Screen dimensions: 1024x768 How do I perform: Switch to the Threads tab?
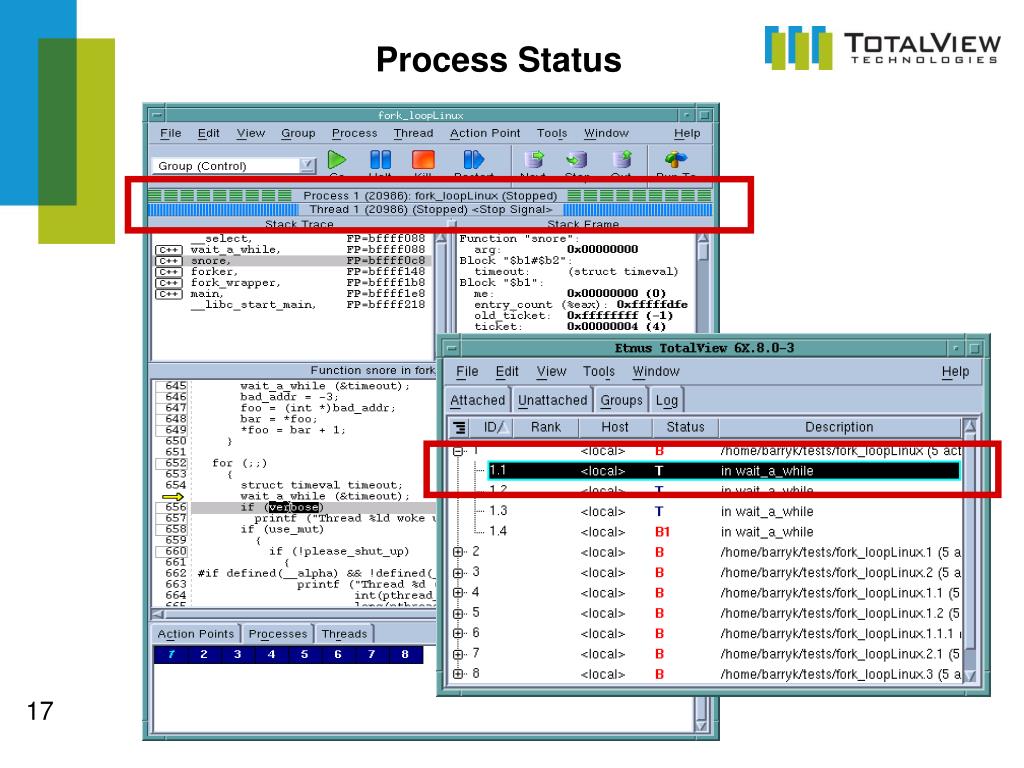point(344,633)
